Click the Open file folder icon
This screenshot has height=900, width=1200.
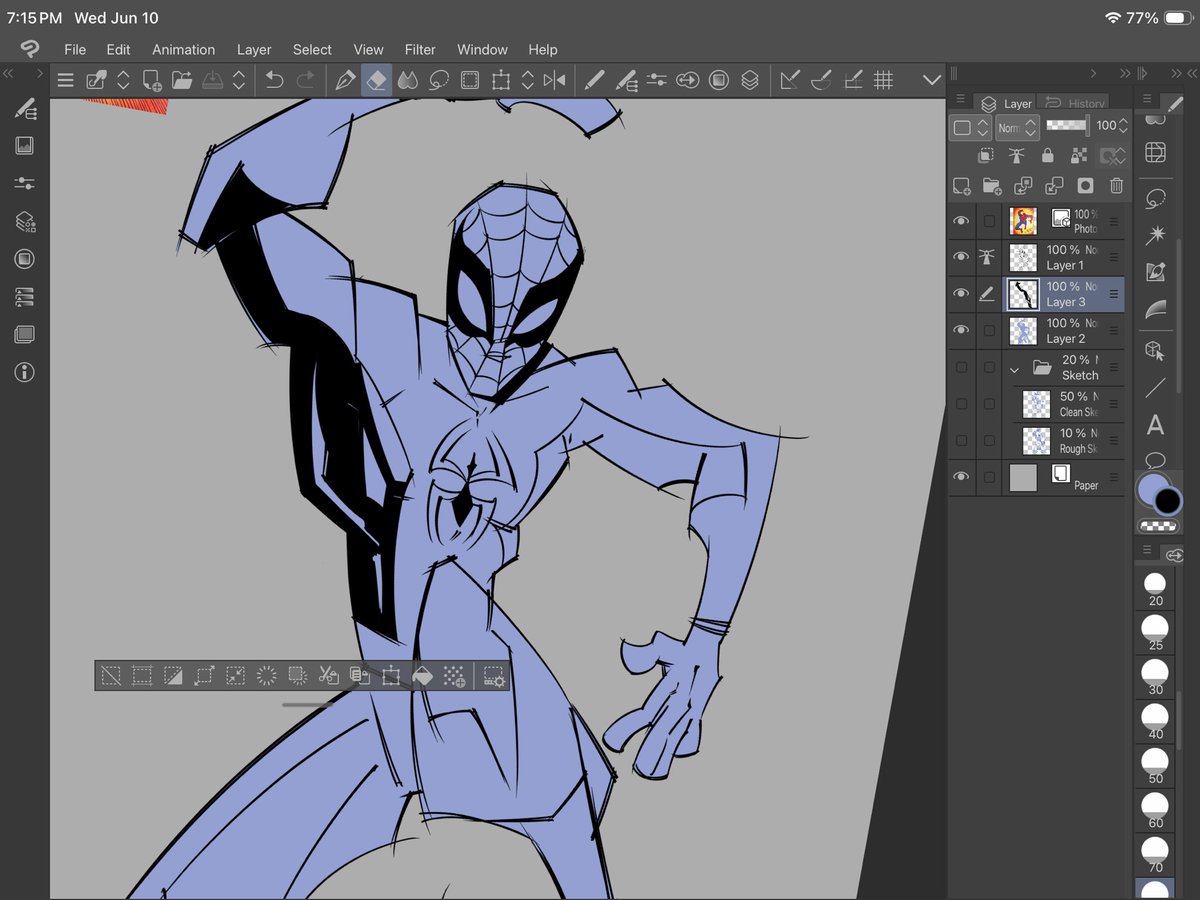click(181, 80)
